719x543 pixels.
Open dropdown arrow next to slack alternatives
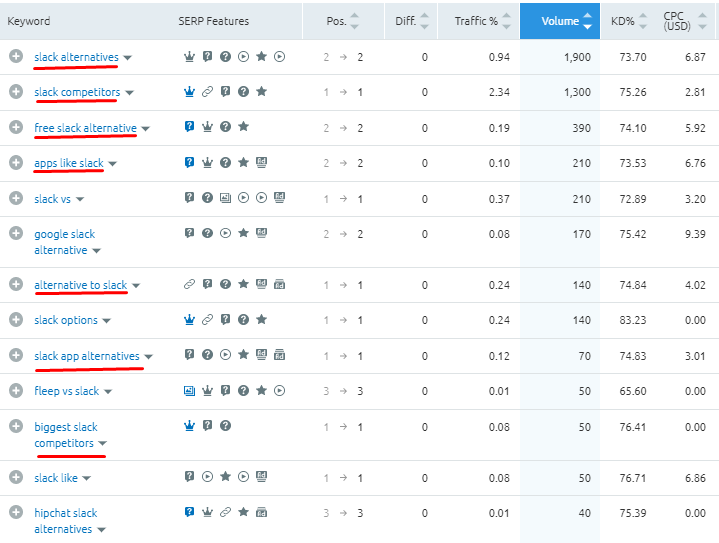pos(127,58)
